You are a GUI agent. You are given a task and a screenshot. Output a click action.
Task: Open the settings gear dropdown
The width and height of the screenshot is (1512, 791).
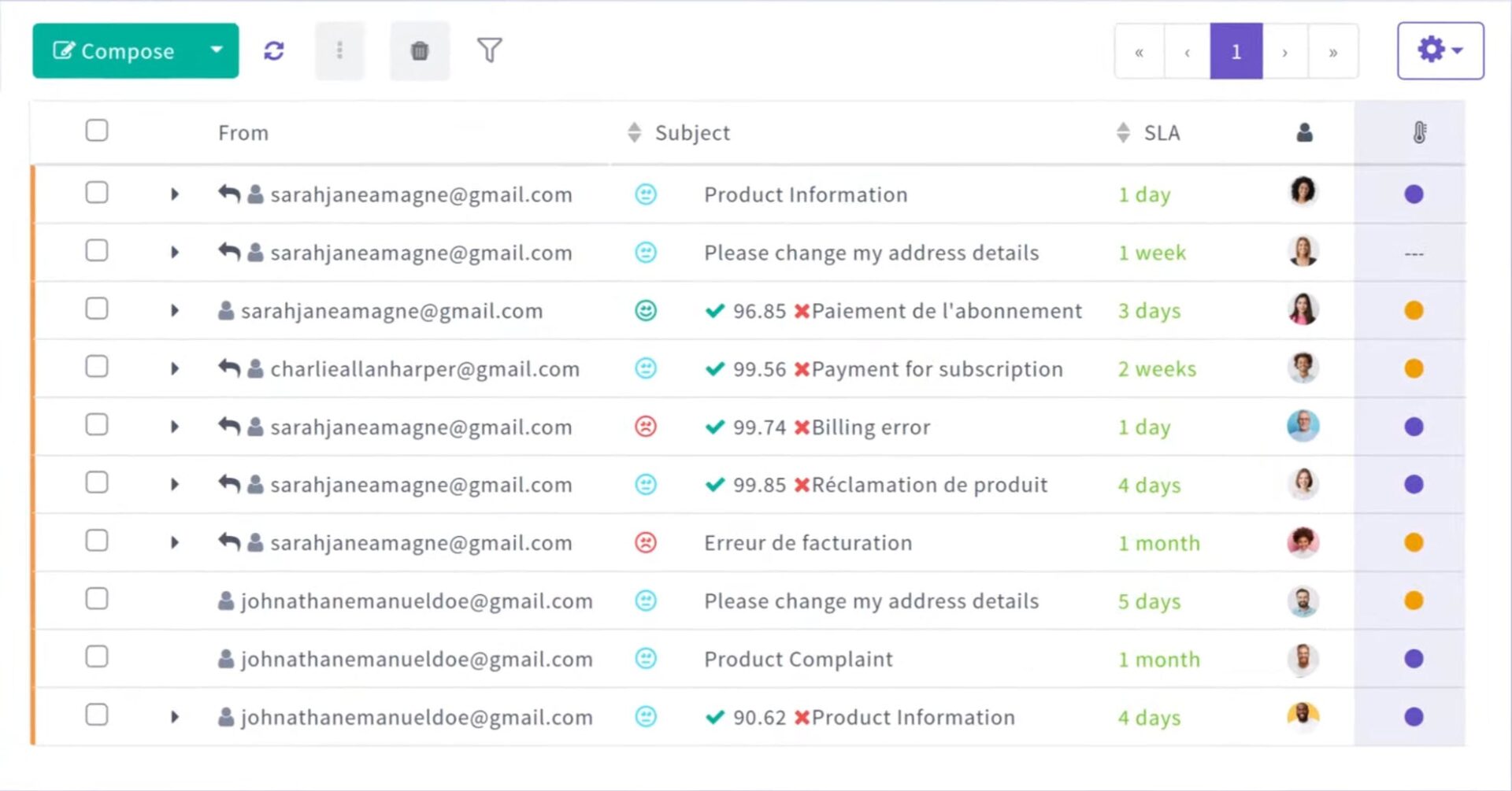(1440, 50)
